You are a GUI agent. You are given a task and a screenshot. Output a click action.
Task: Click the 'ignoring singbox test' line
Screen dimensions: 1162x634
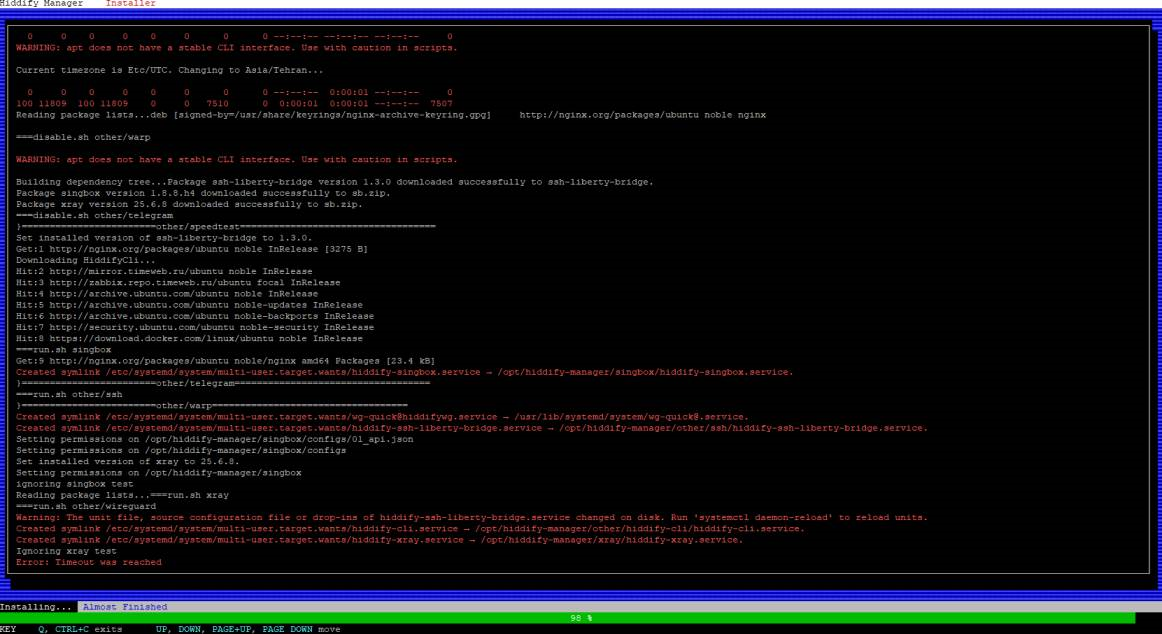pyautogui.click(x=75, y=484)
